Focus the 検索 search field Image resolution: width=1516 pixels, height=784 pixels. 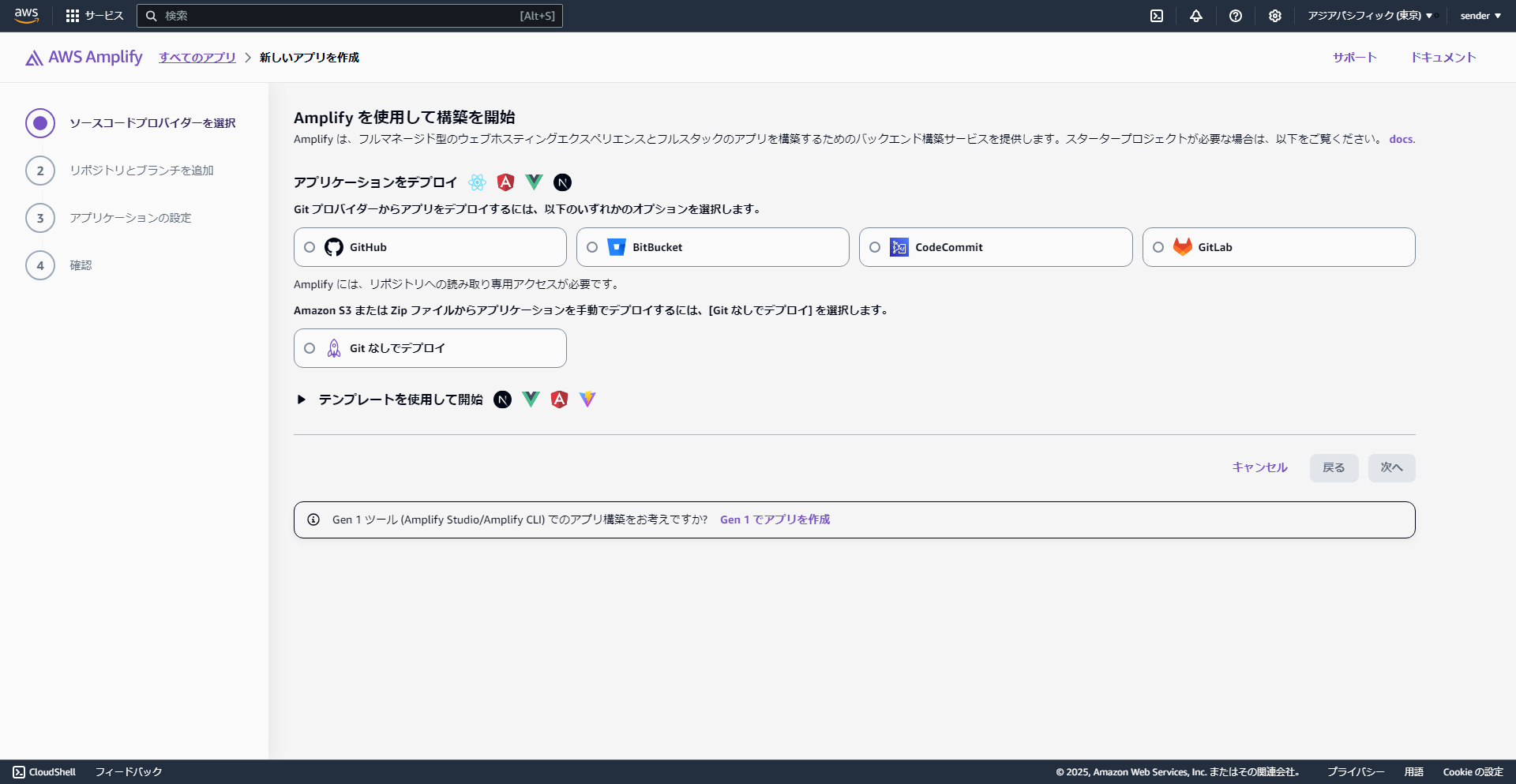tap(350, 16)
